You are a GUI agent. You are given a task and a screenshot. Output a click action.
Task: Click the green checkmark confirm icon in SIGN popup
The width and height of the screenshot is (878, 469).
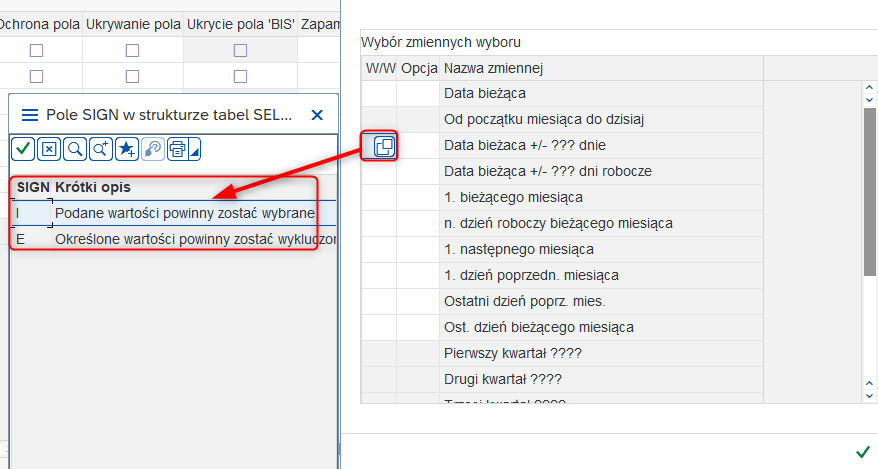coord(22,149)
